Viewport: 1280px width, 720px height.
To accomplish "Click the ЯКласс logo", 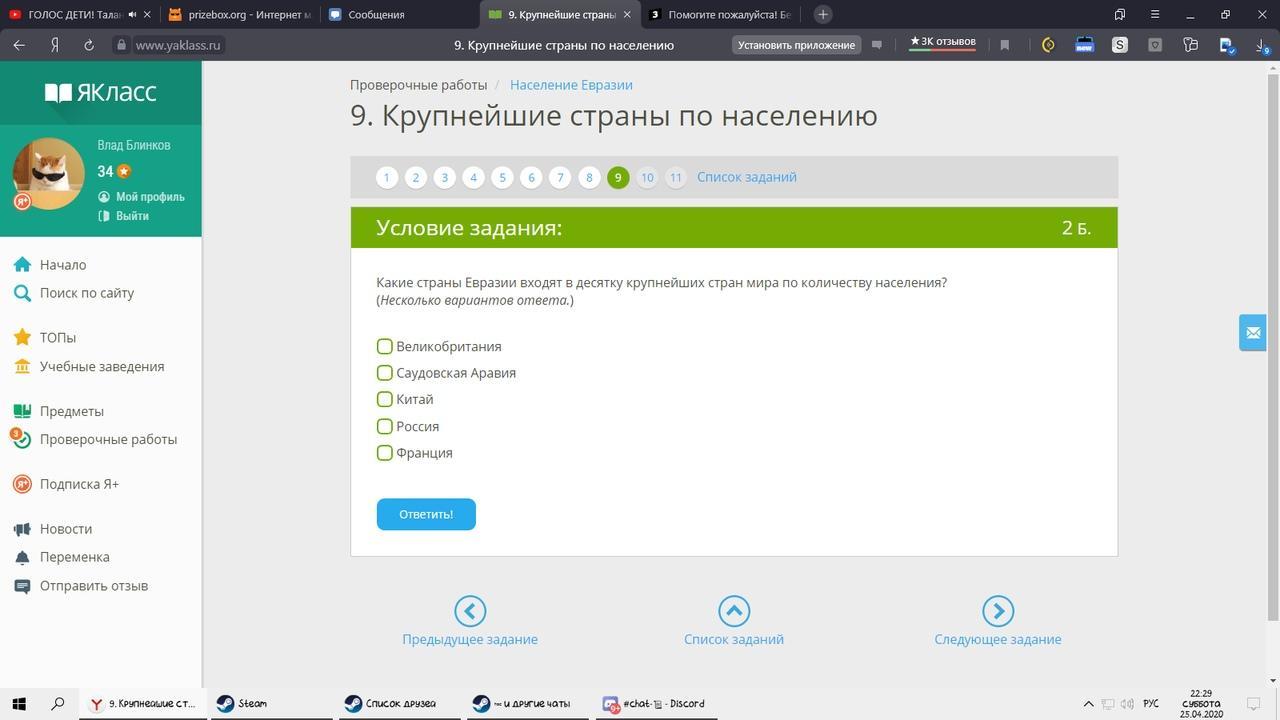I will [101, 93].
